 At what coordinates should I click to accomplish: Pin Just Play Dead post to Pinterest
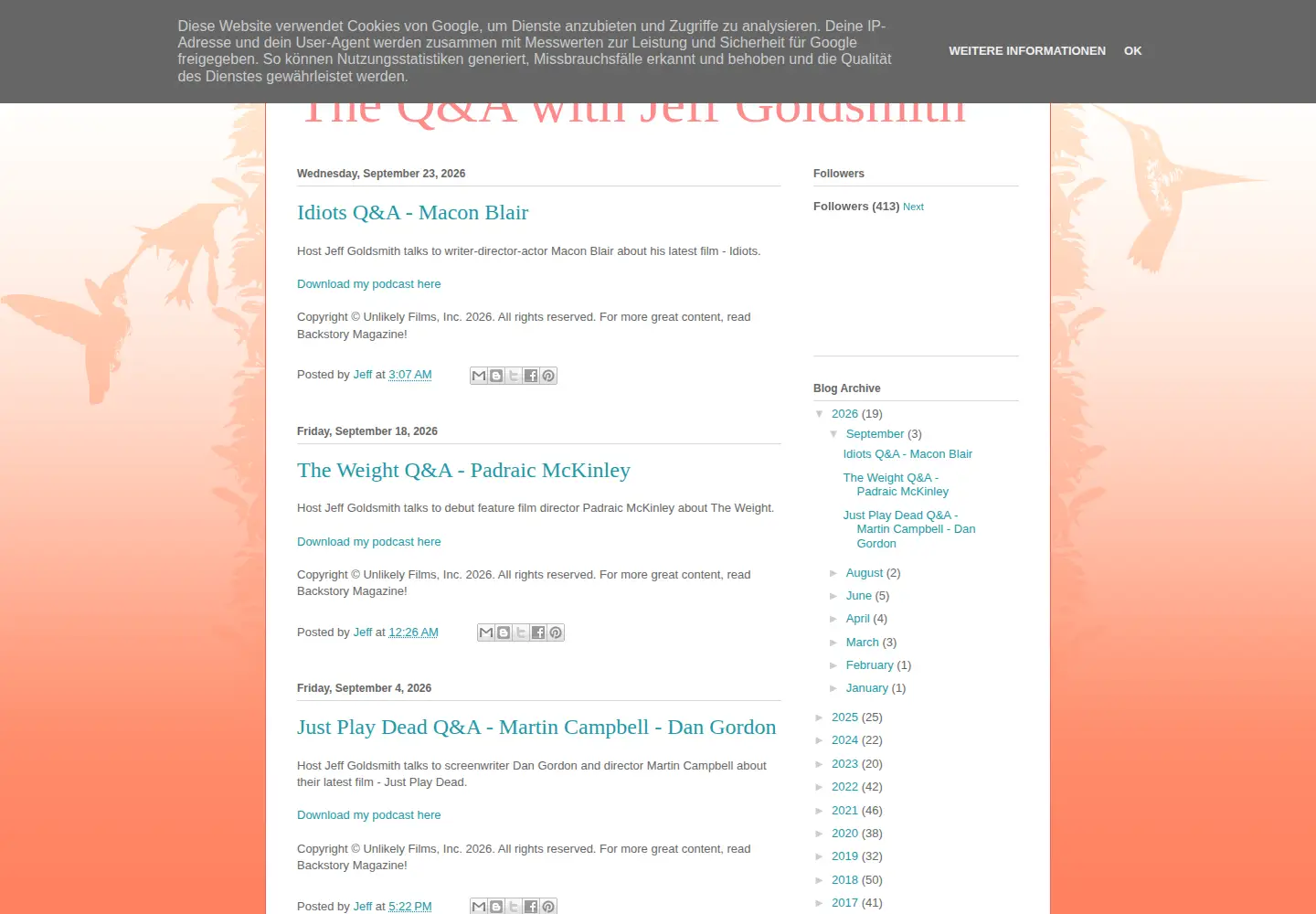point(548,907)
